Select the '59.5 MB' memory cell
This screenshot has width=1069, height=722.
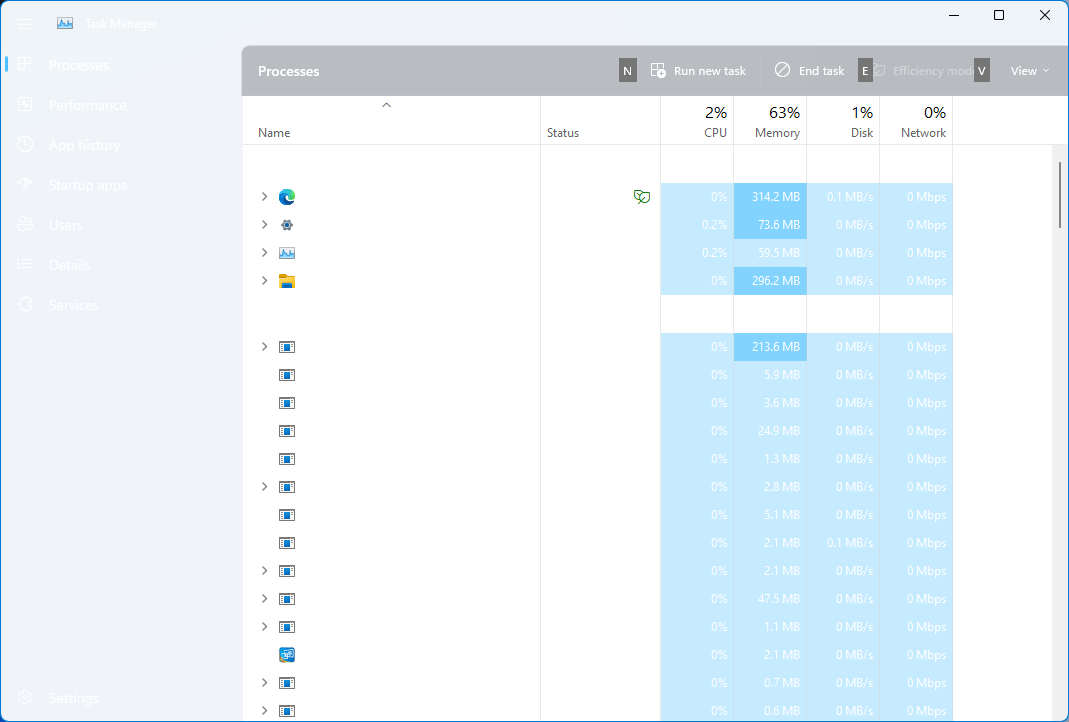[770, 253]
